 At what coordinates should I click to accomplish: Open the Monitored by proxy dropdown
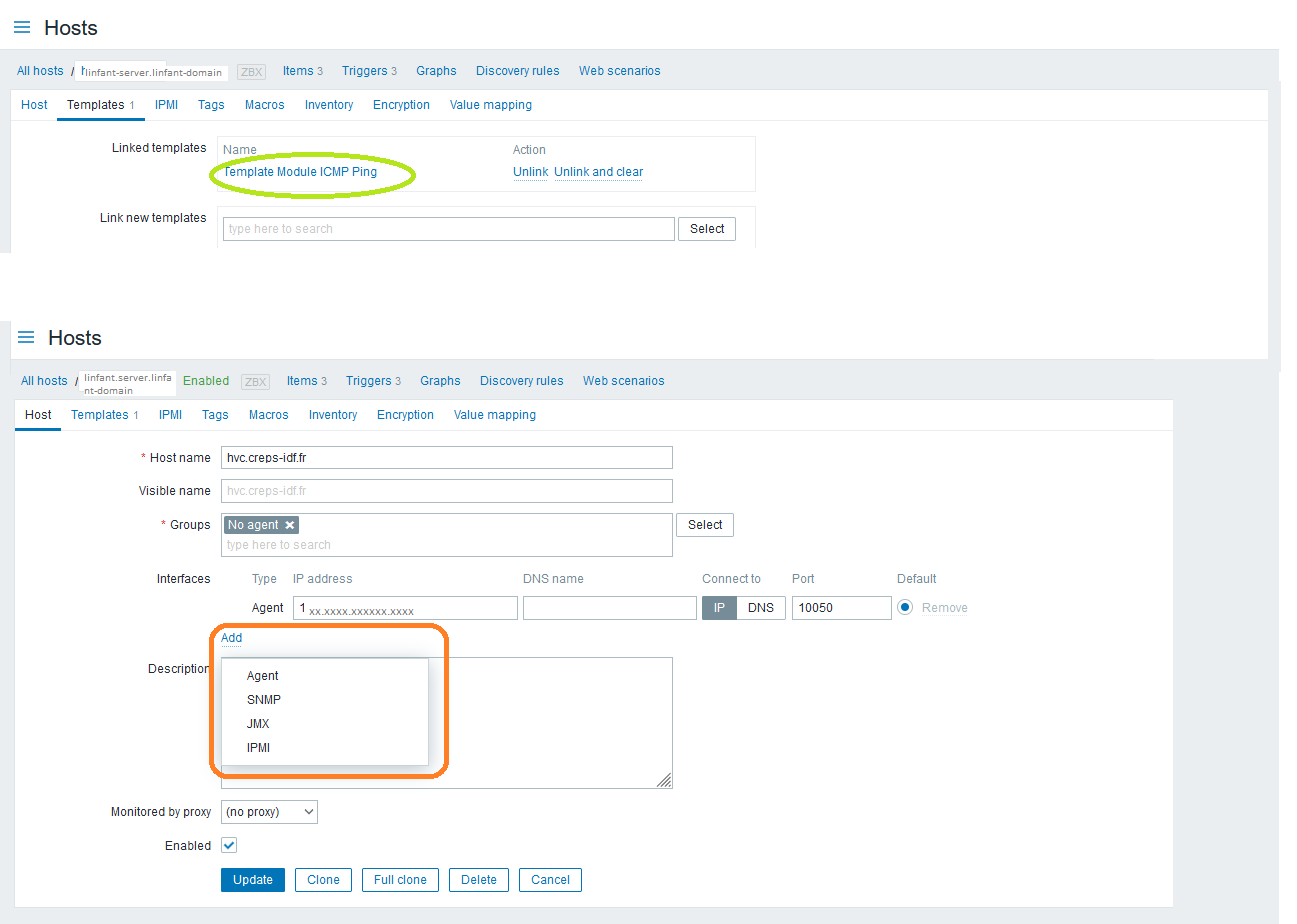point(269,812)
